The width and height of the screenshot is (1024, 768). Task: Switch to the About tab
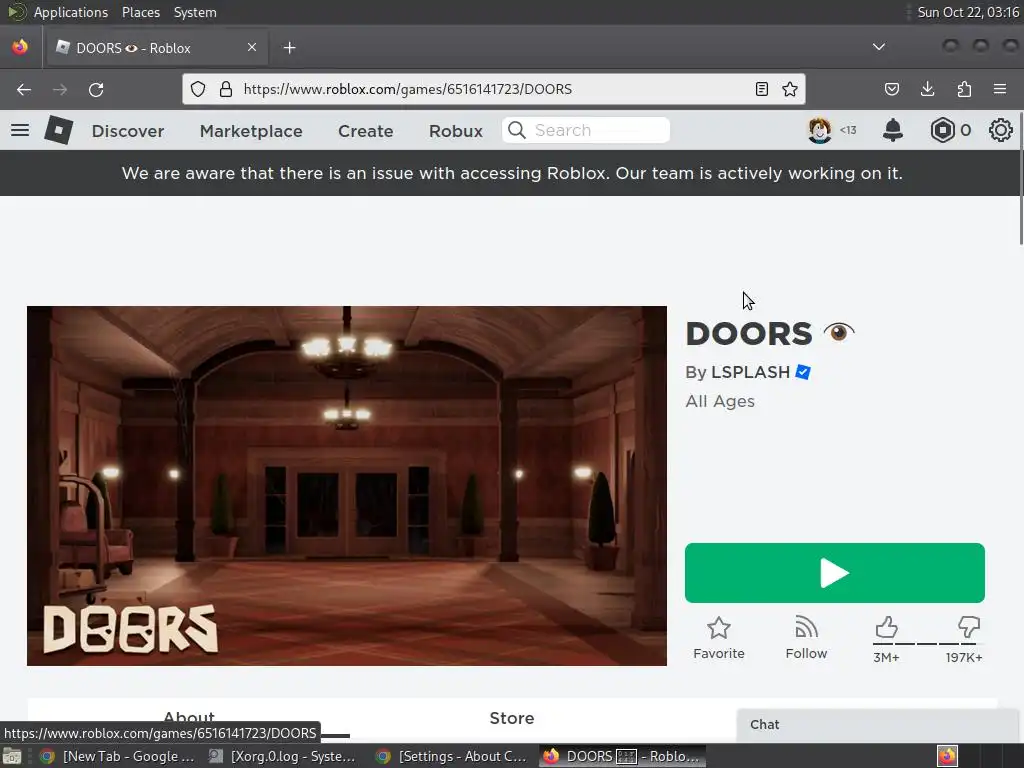tap(189, 716)
